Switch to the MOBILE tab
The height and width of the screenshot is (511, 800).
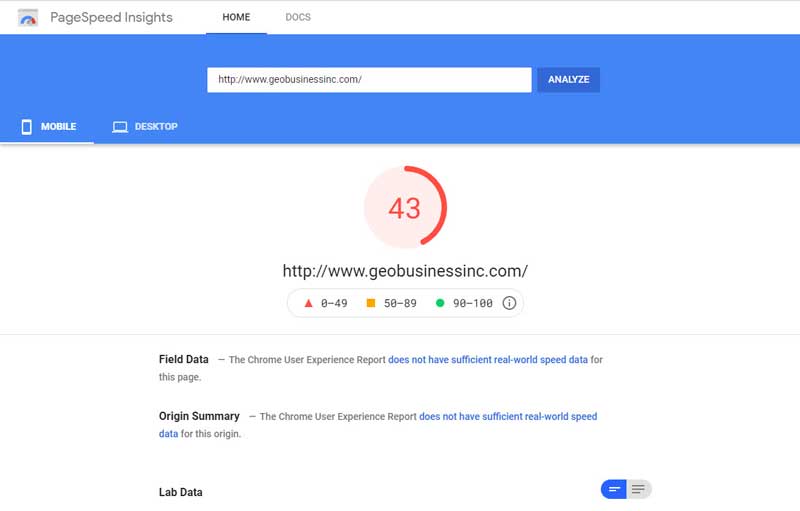[x=47, y=126]
